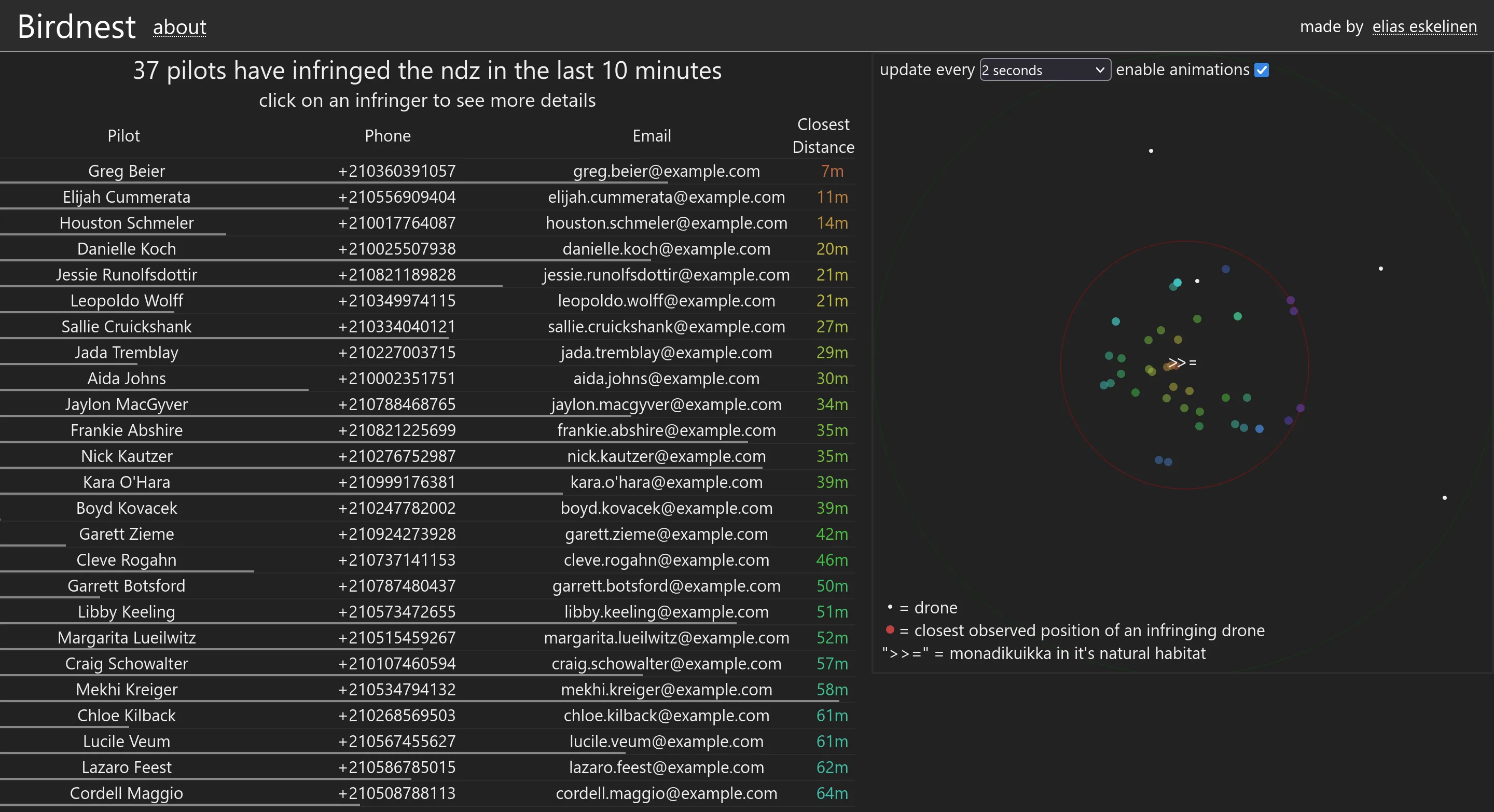Image resolution: width=1494 pixels, height=812 pixels.
Task: Select pilot Mekhi Kreiger
Action: pos(127,690)
